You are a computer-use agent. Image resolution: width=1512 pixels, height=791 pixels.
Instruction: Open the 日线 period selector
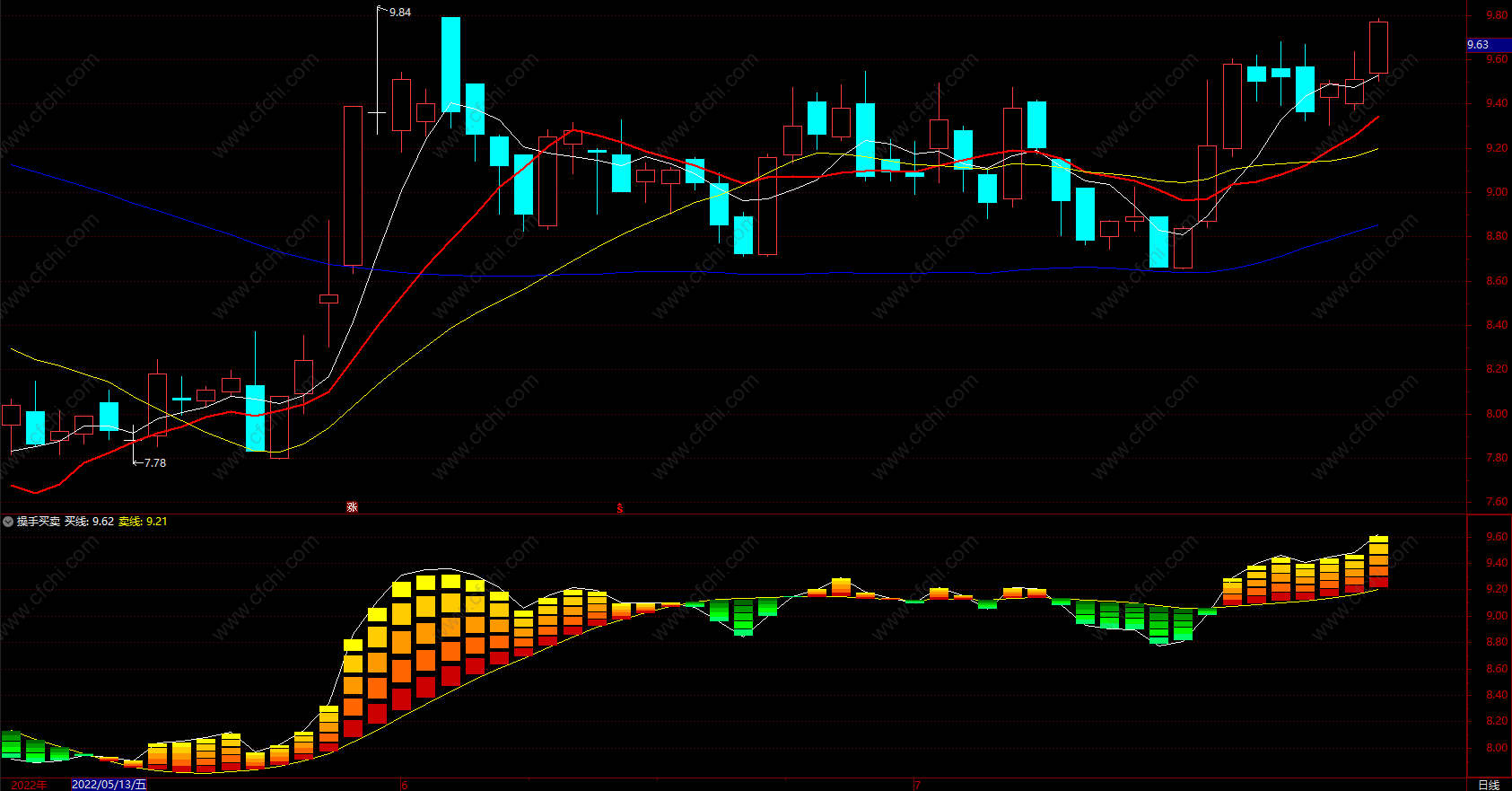(x=1489, y=785)
